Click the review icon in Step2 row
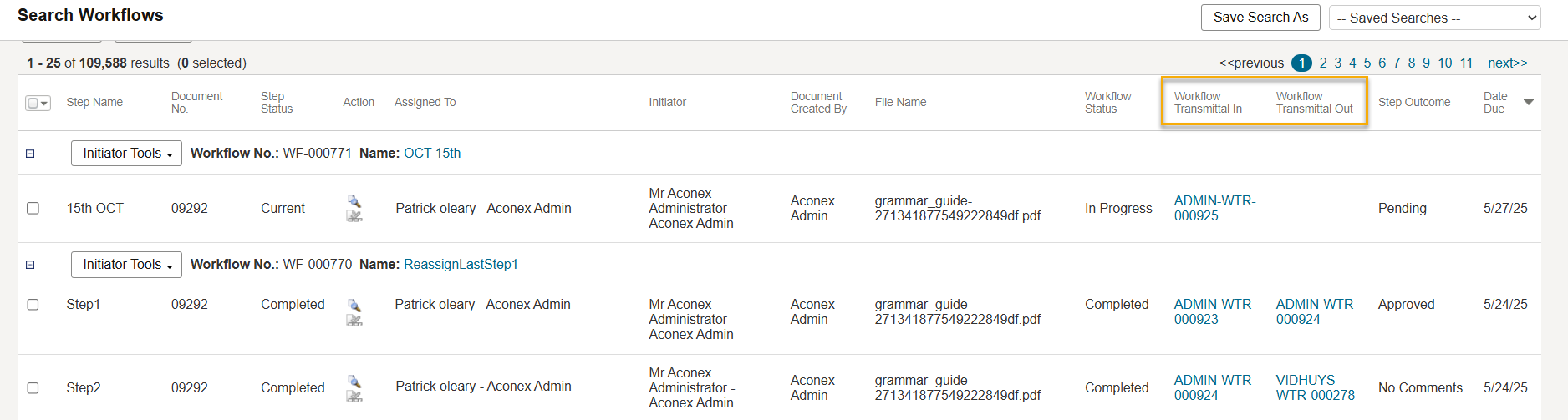1568x420 pixels. [x=354, y=397]
